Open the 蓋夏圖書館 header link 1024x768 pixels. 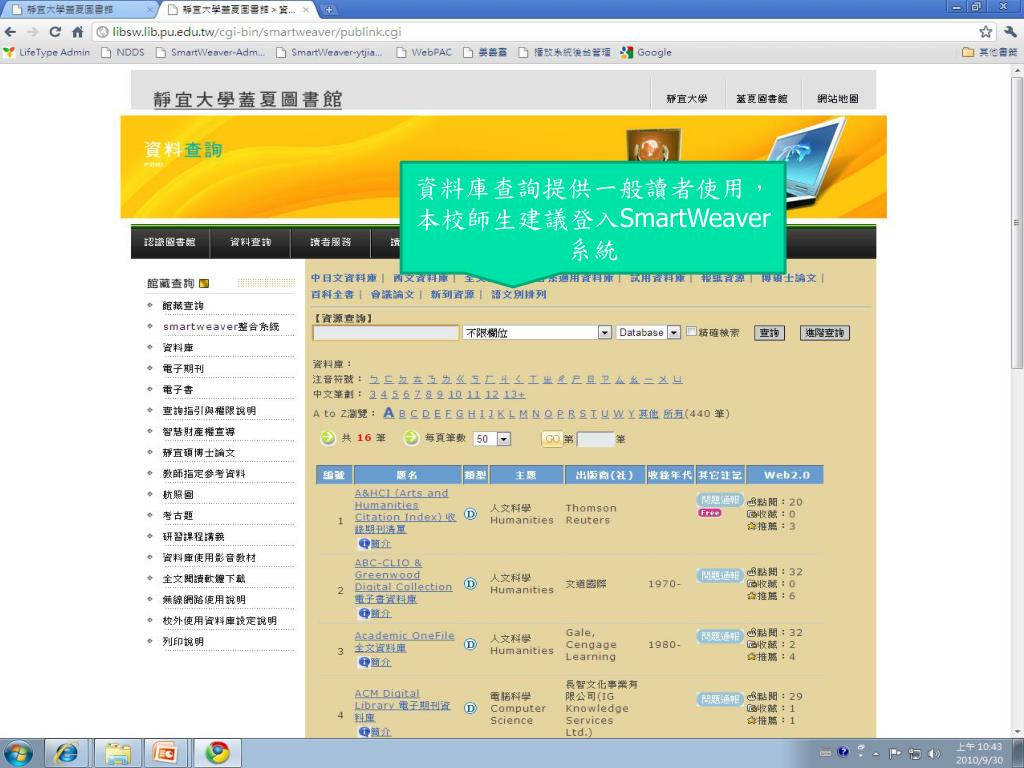(x=761, y=99)
